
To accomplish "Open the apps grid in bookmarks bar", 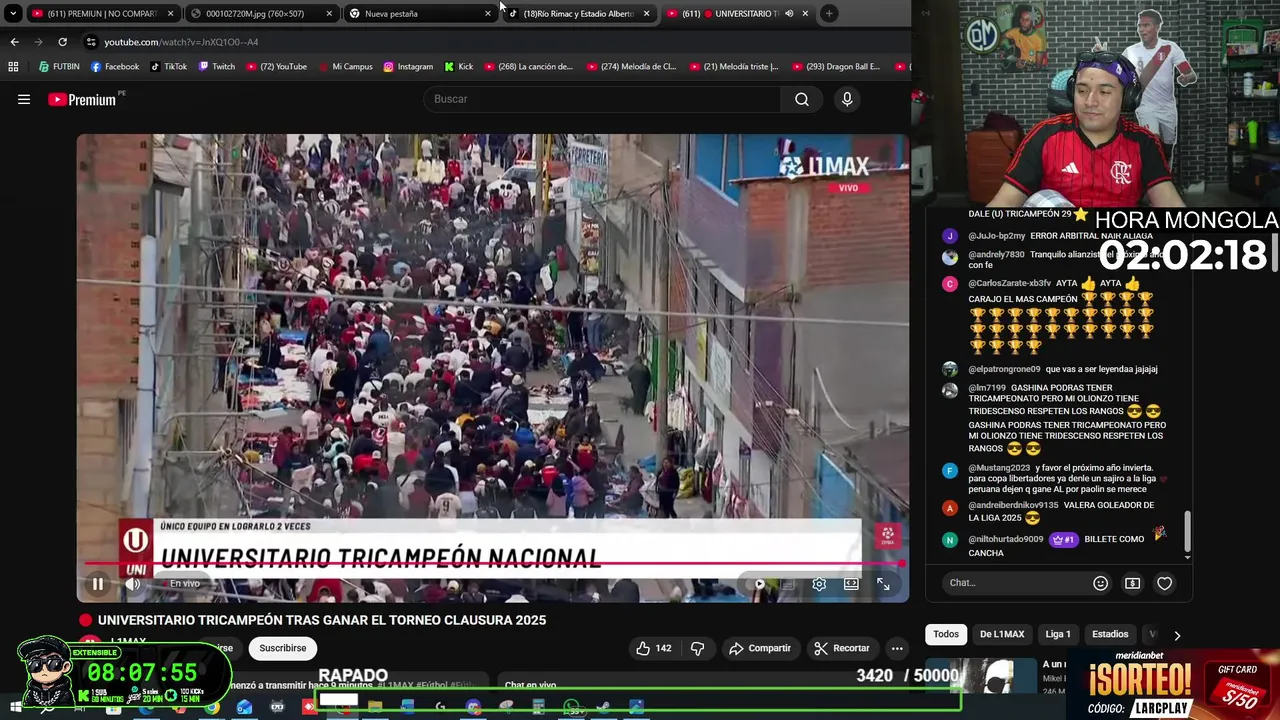I will (13, 67).
